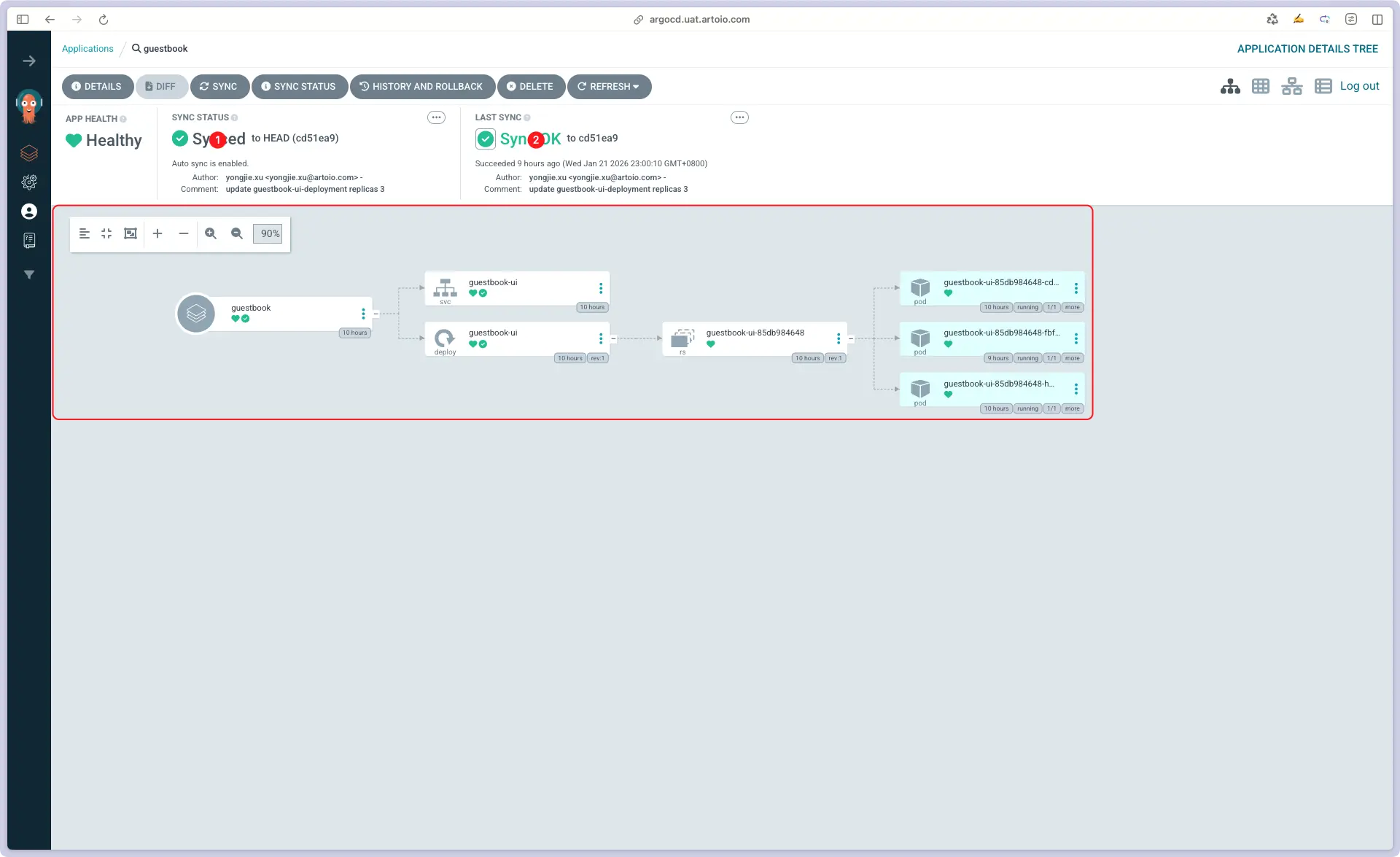Open the guestbook-ui svc kebab menu

(601, 288)
